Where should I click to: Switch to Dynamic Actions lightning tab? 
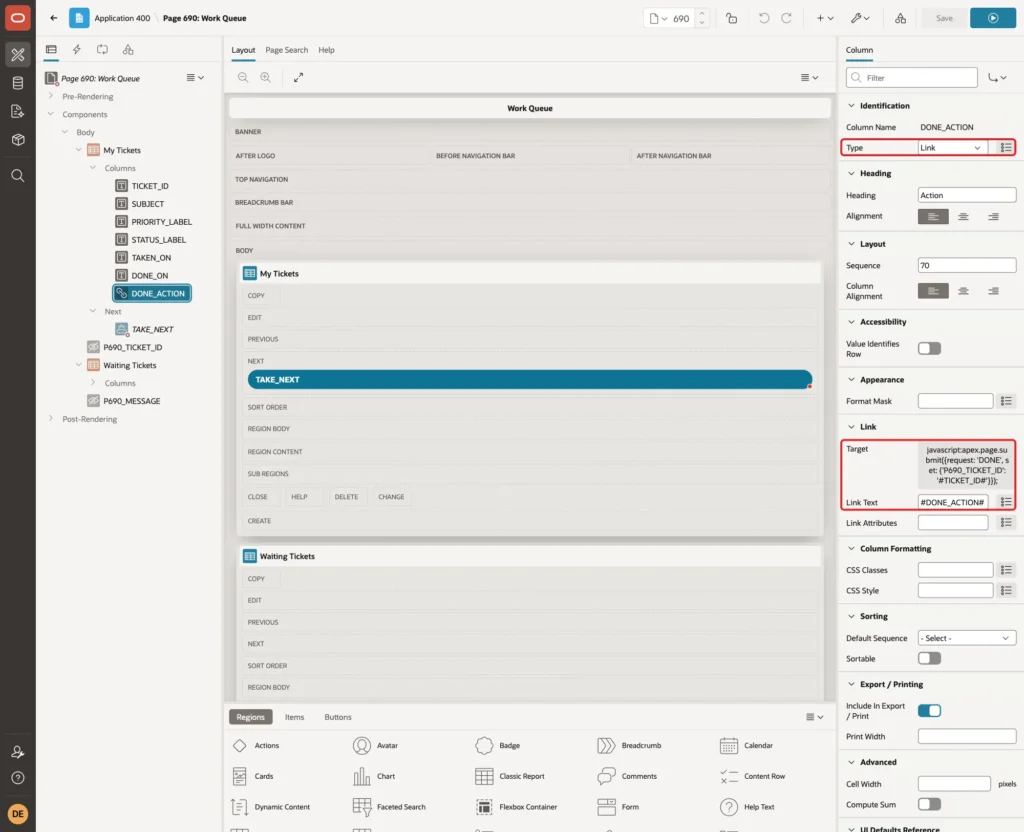76,50
